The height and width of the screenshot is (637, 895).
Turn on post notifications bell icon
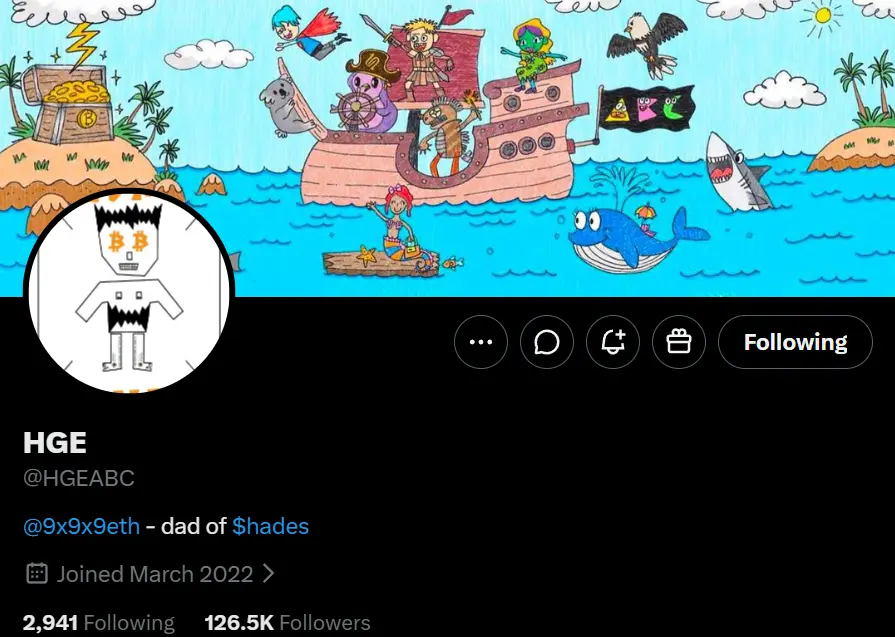[x=613, y=342]
